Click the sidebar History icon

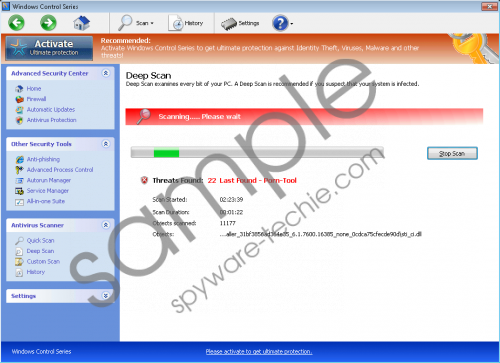tap(19, 272)
